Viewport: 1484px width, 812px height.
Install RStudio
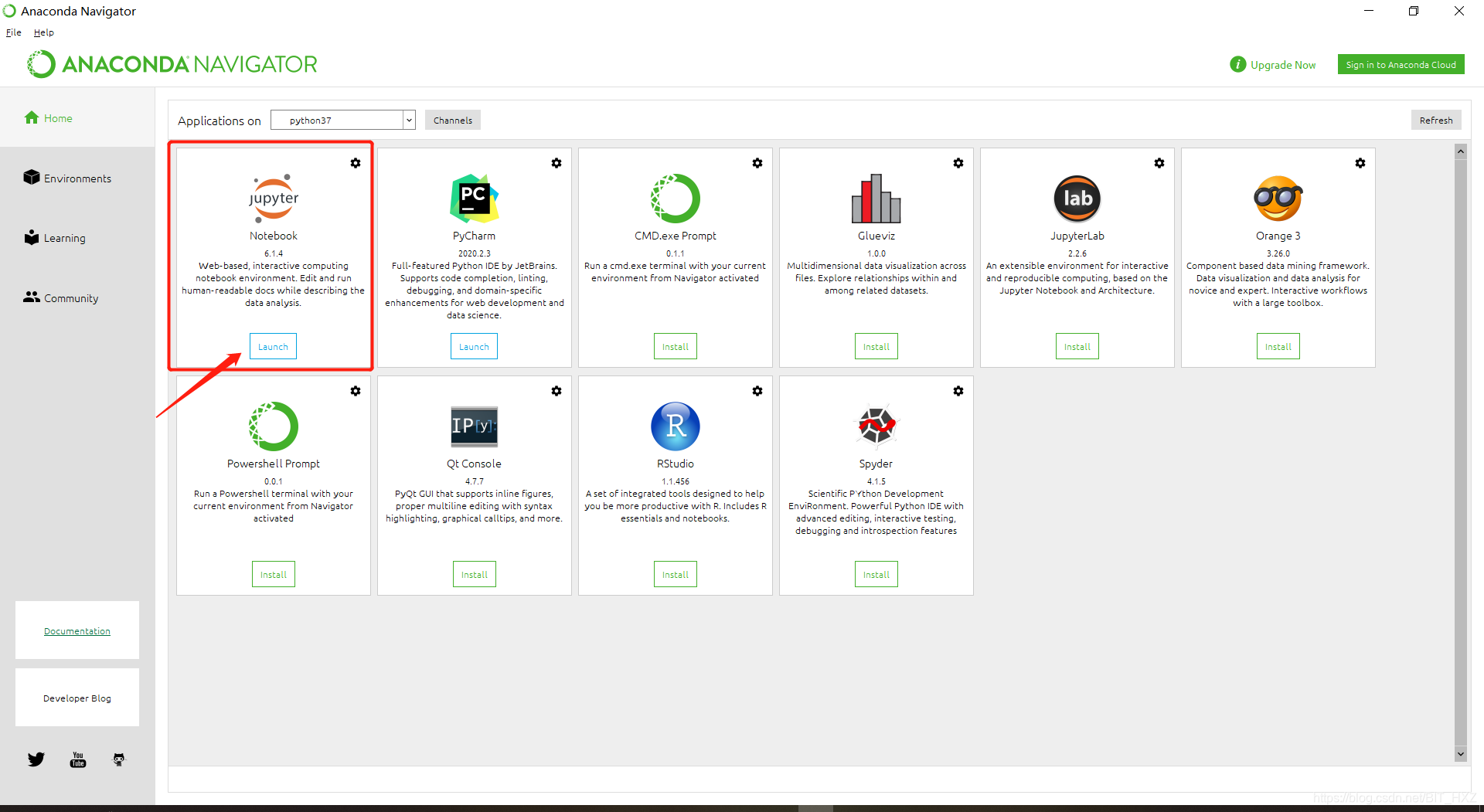(x=676, y=575)
